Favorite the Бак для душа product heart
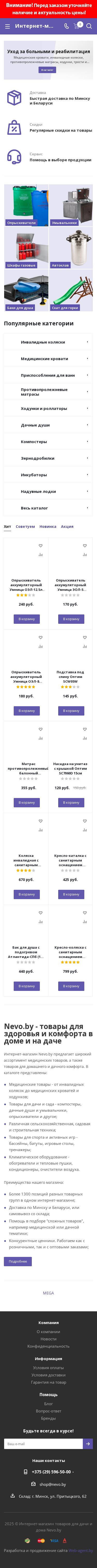This screenshot has width=97, height=1568. pos(41,912)
